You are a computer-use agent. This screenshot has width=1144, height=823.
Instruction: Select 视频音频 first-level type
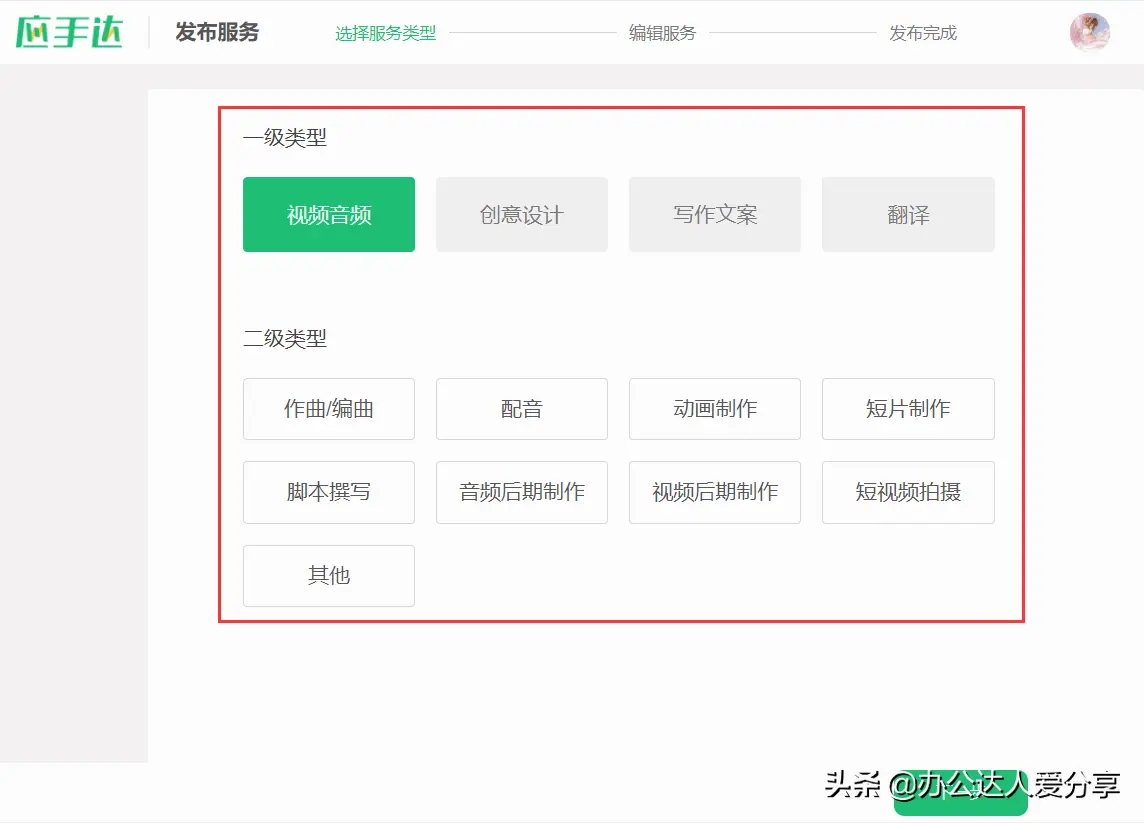329,215
